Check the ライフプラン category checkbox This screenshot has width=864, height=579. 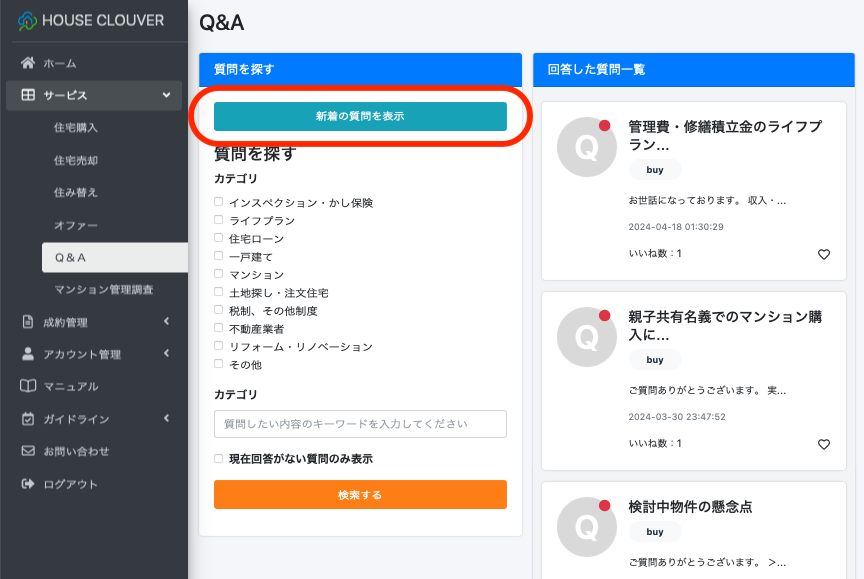[219, 220]
